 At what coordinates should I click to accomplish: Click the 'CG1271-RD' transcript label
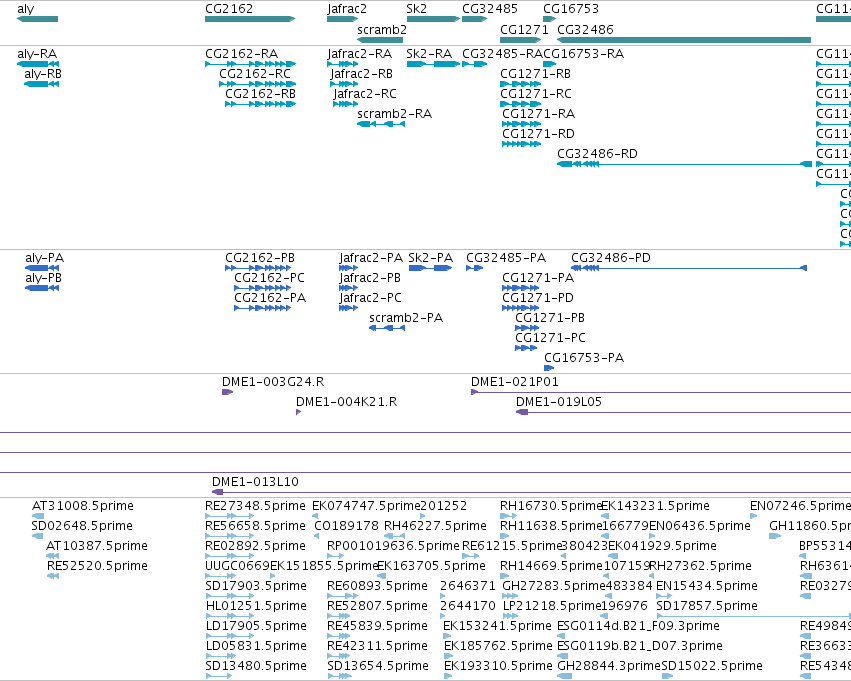point(538,134)
